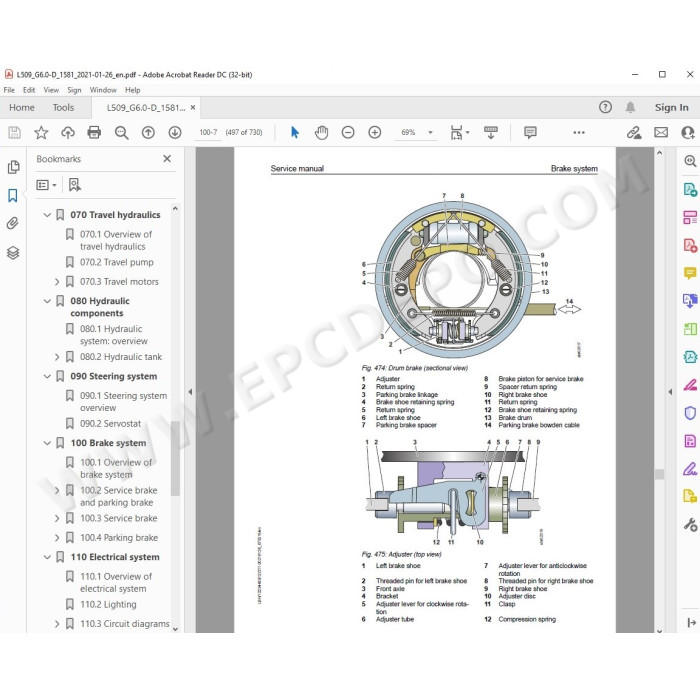Screen dimensions: 700x700
Task: Activate the Selection arrow tool
Action: point(295,133)
